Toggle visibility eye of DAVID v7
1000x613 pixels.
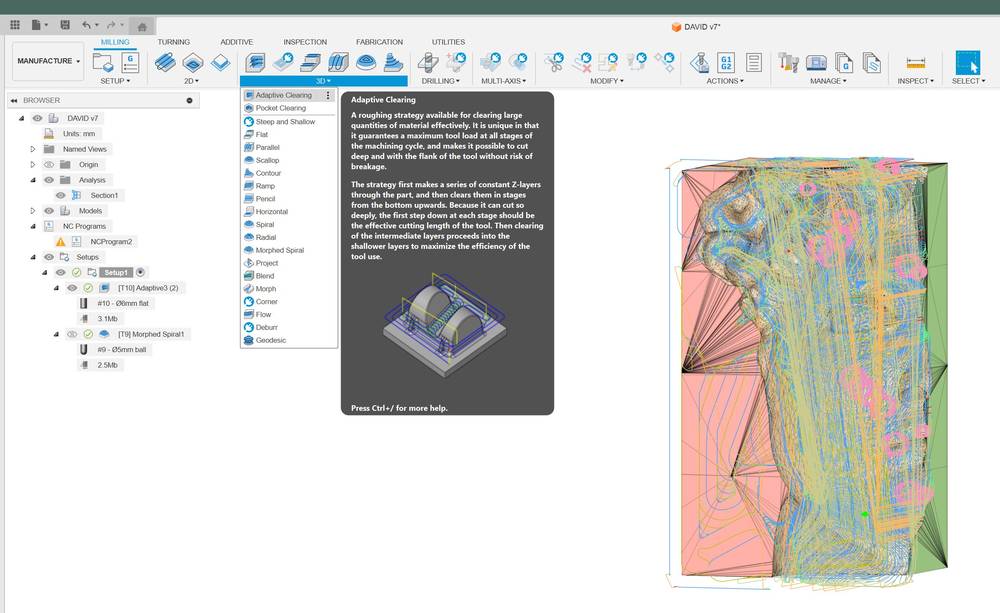click(38, 118)
